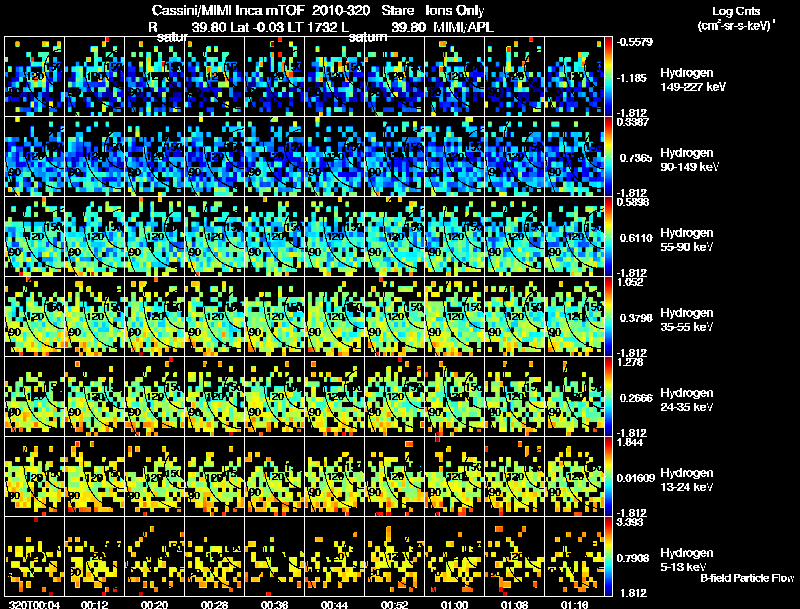Select the 55-90 keV panel at 00:44

pyautogui.click(x=334, y=237)
